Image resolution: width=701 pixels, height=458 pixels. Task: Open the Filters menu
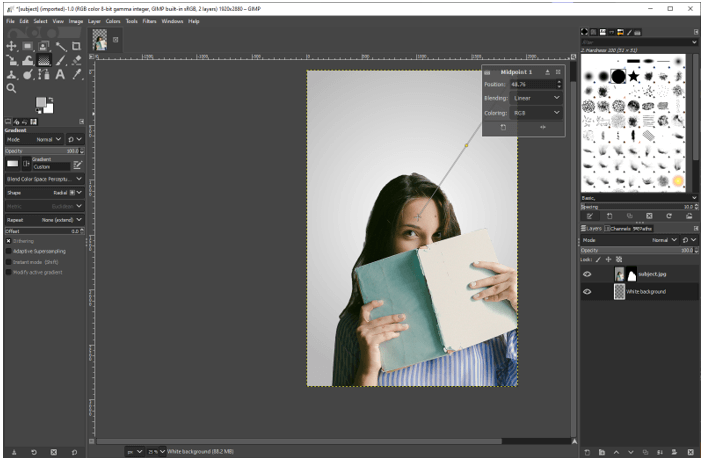pyautogui.click(x=149, y=21)
